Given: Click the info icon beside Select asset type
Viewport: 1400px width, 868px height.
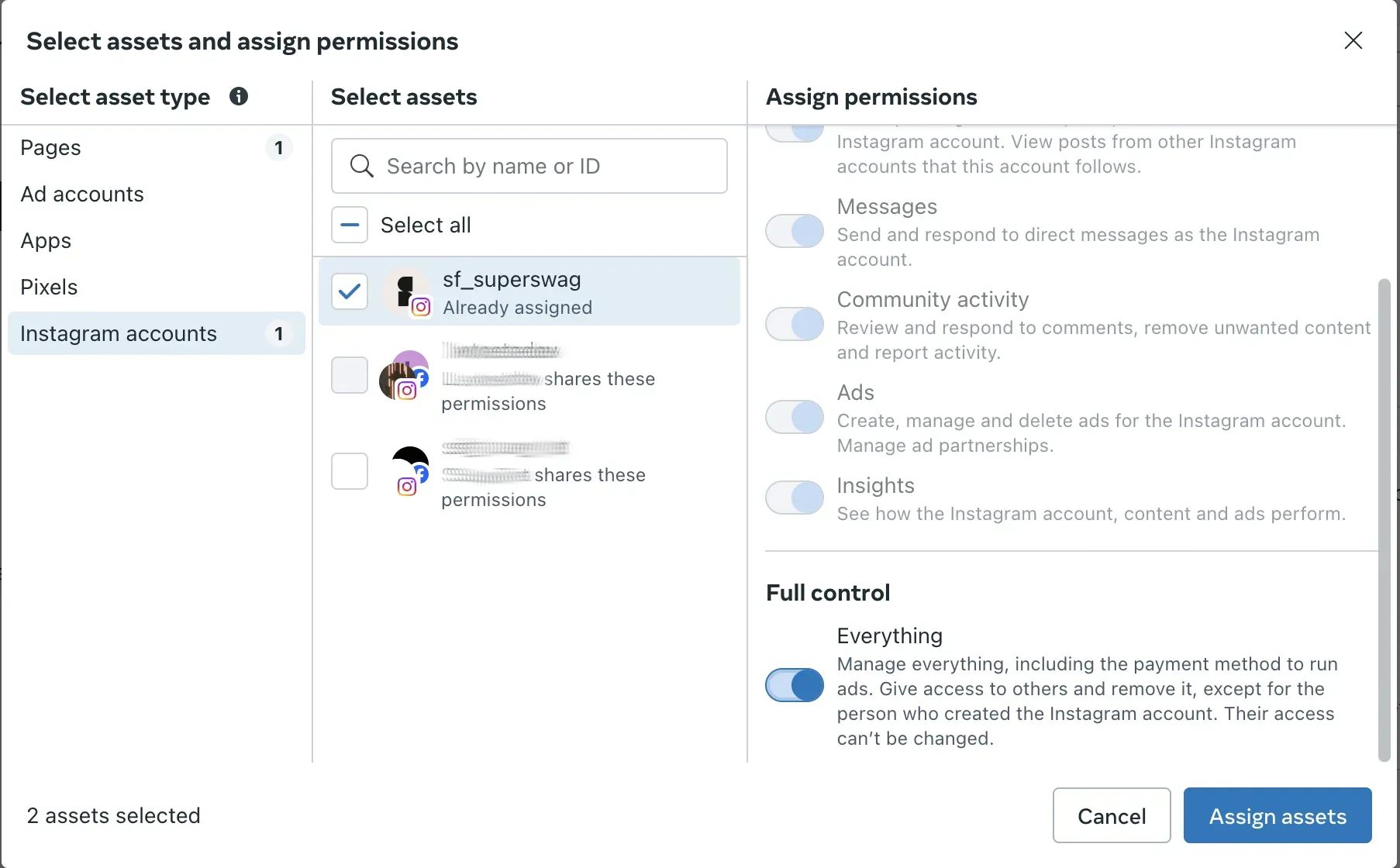Looking at the screenshot, I should pos(239,96).
